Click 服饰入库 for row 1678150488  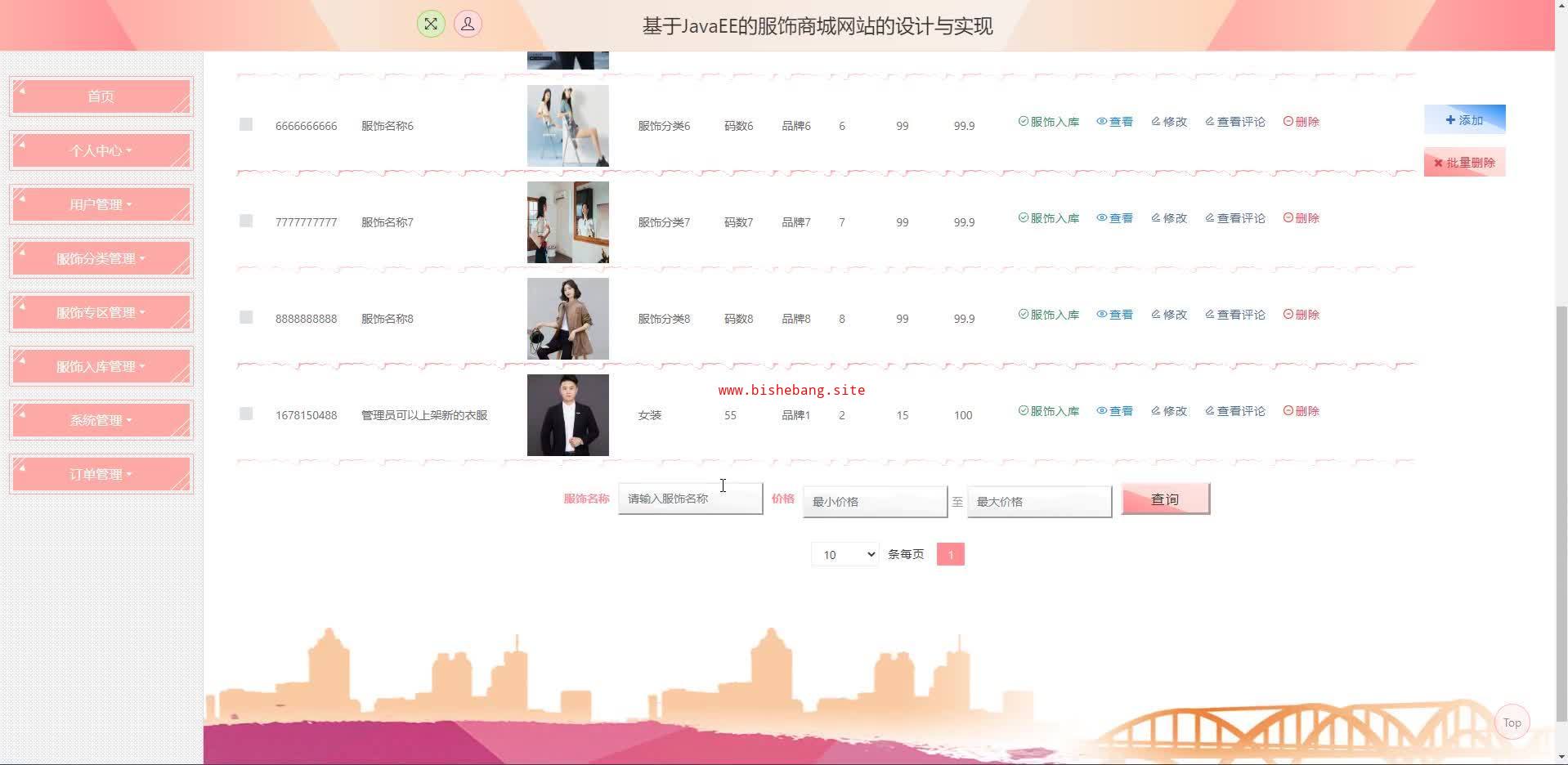1049,411
